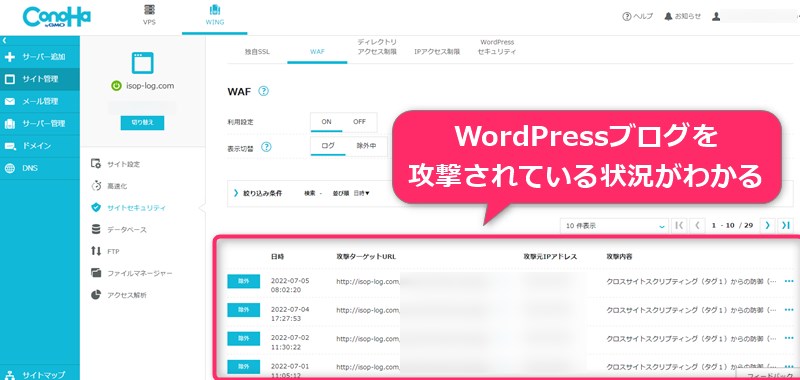The width and height of the screenshot is (800, 380).
Task: Set 利用設定 to OFF
Action: tap(360, 122)
